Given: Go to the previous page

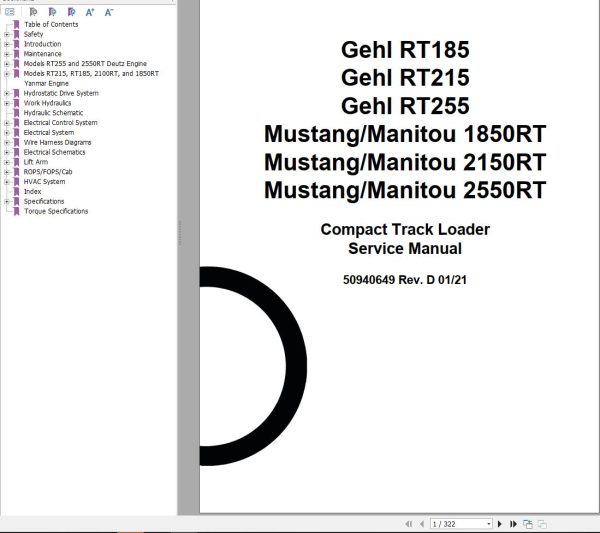Looking at the screenshot, I should [422, 524].
